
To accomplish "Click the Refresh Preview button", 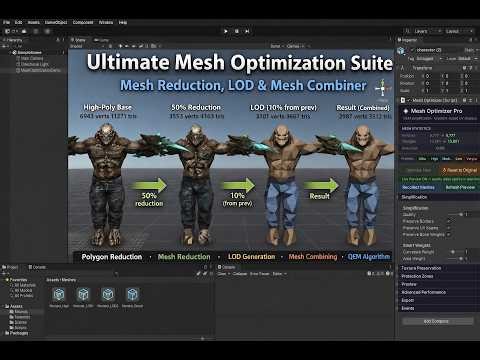I will (460, 187).
